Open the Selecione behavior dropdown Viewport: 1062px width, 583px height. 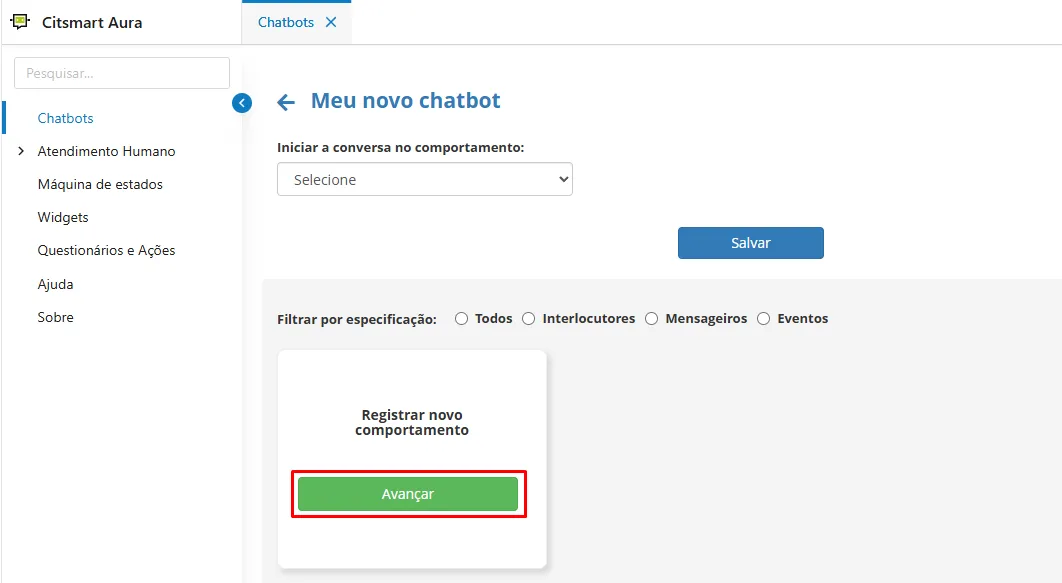(x=425, y=179)
